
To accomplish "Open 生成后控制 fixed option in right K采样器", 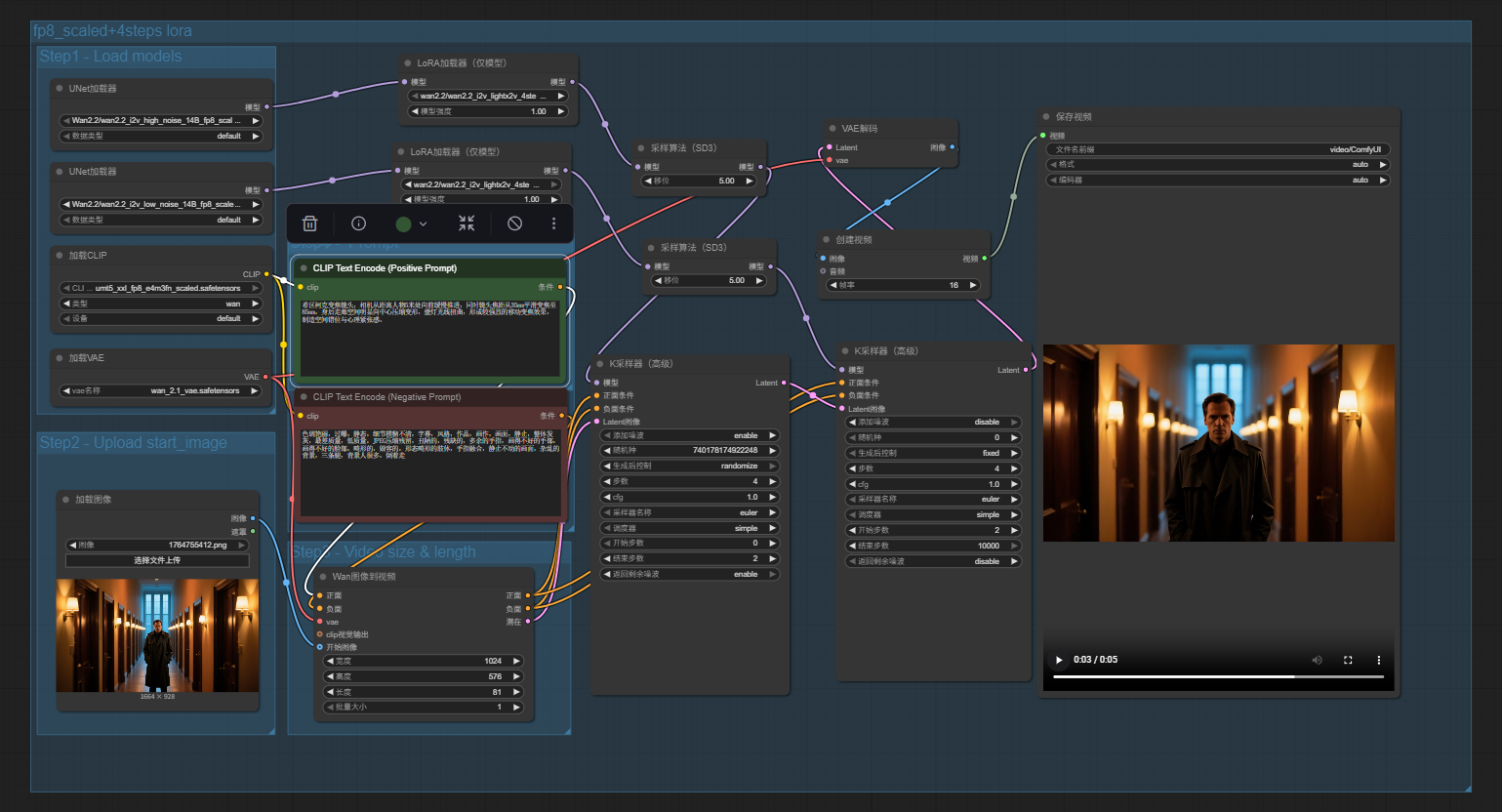I will [x=933, y=453].
